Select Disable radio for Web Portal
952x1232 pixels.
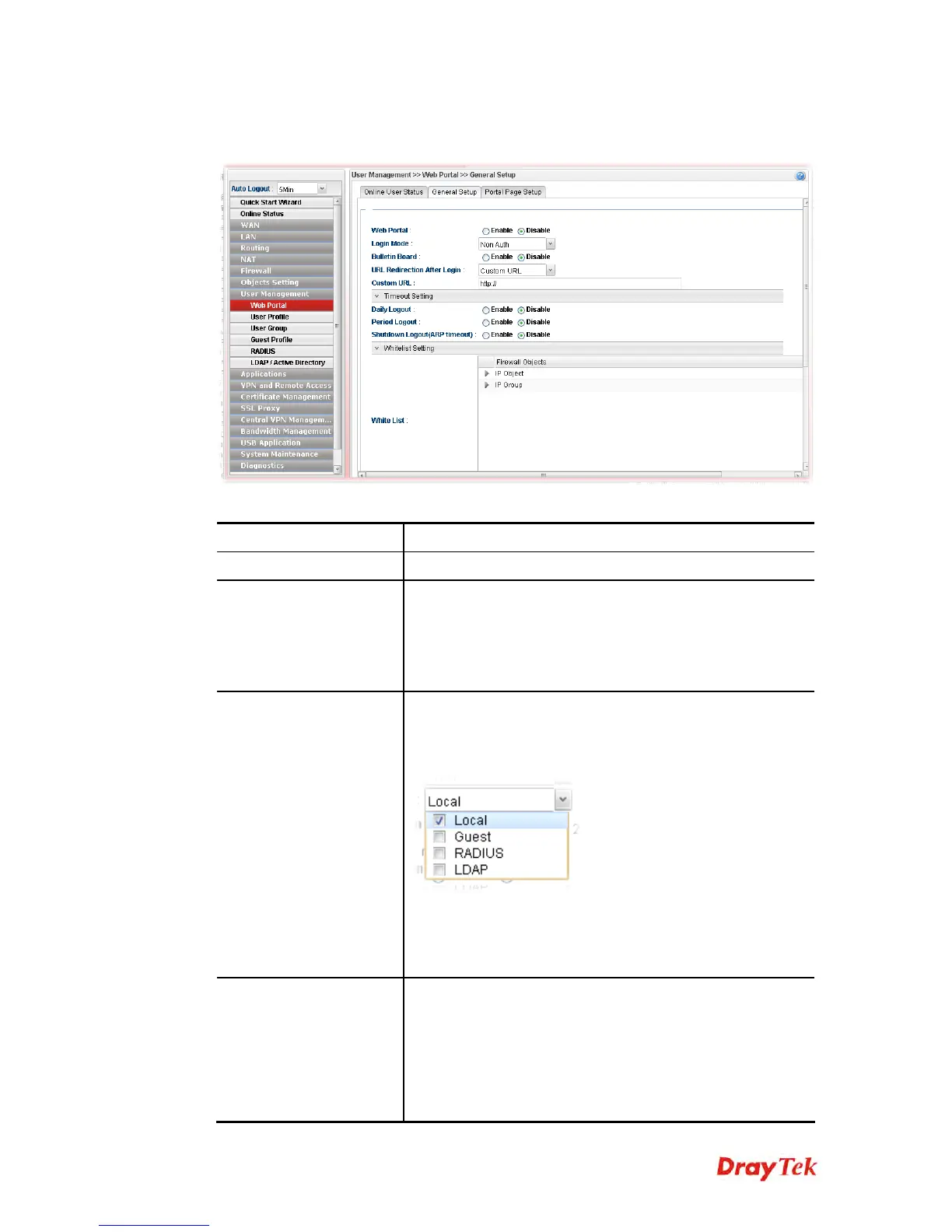click(x=521, y=231)
